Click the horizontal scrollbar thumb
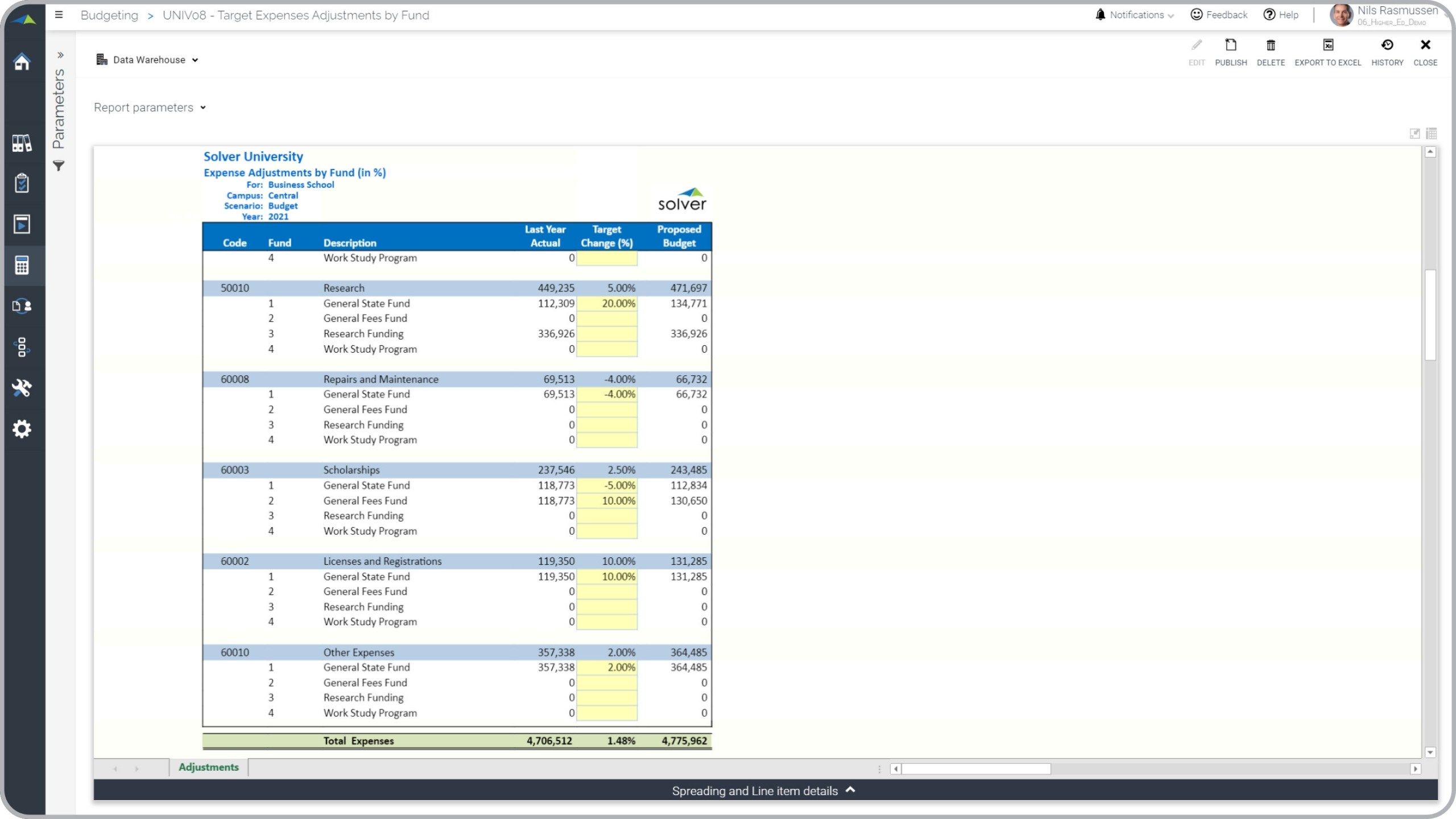This screenshot has width=1456, height=819. (x=975, y=769)
